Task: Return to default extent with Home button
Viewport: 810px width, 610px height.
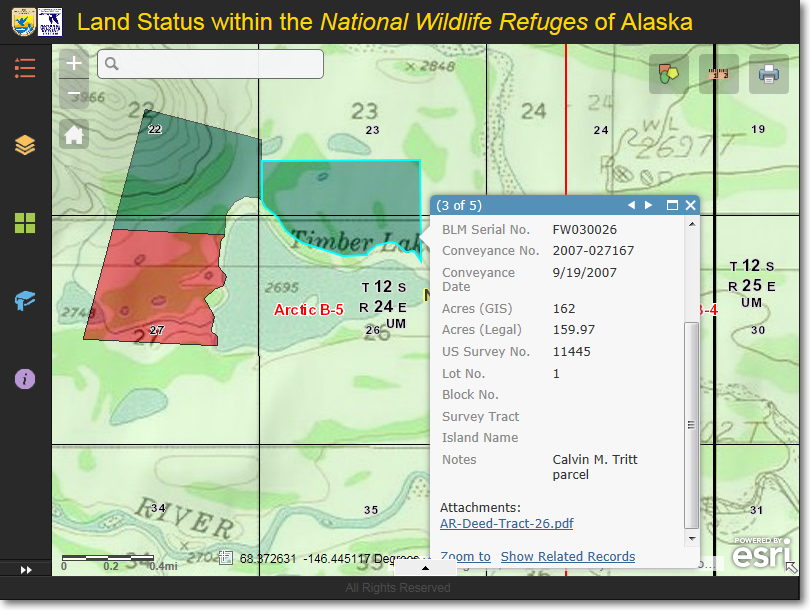Action: [x=74, y=134]
